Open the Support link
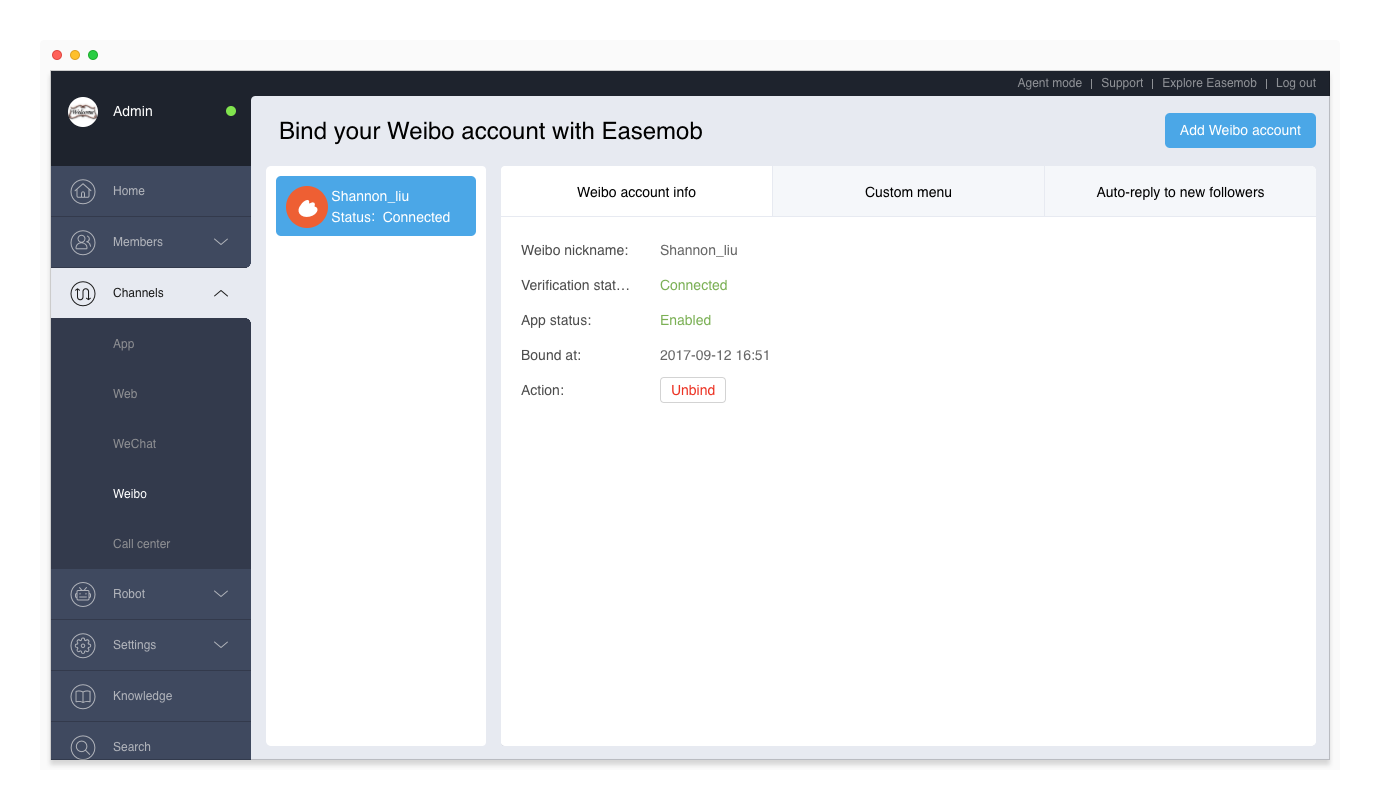The width and height of the screenshot is (1380, 810). pyautogui.click(x=1122, y=83)
